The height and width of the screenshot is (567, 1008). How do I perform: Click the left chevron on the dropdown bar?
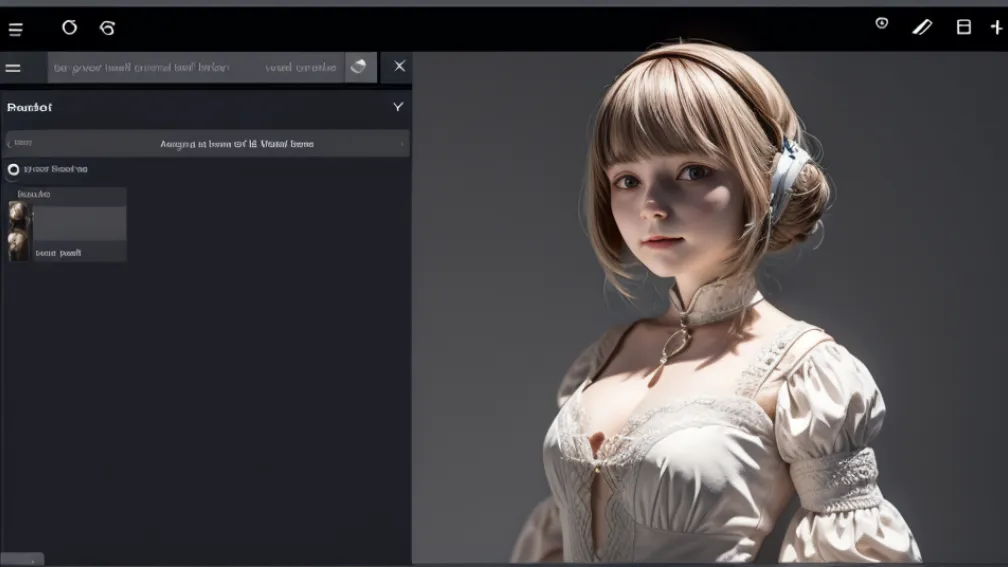(x=10, y=143)
